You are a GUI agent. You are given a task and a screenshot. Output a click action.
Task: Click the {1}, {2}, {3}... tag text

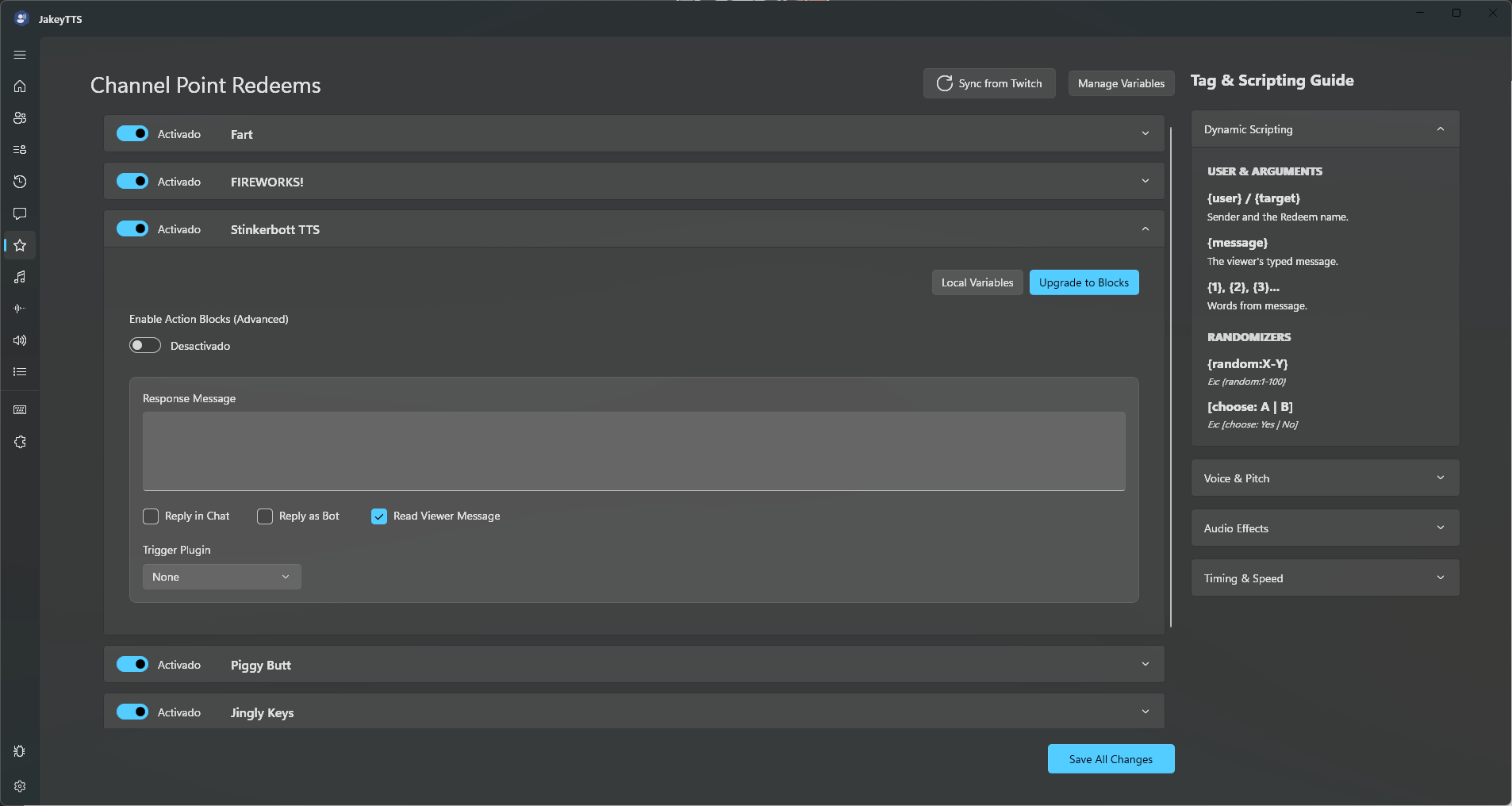coord(1243,287)
